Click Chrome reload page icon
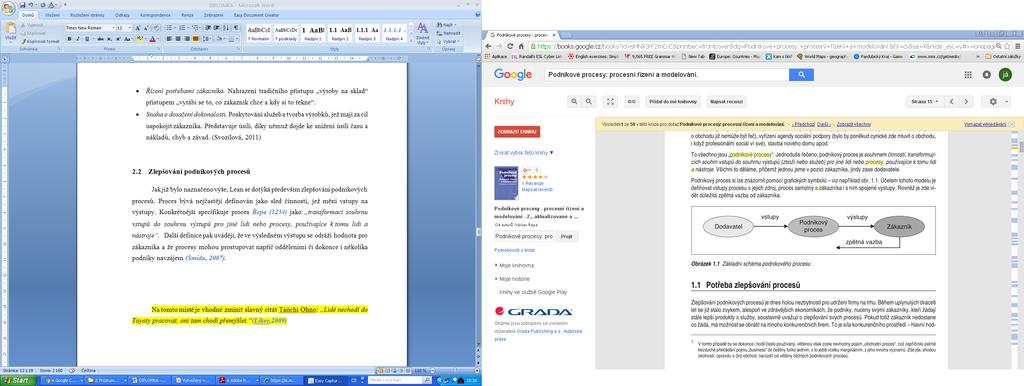 pyautogui.click(x=510, y=46)
